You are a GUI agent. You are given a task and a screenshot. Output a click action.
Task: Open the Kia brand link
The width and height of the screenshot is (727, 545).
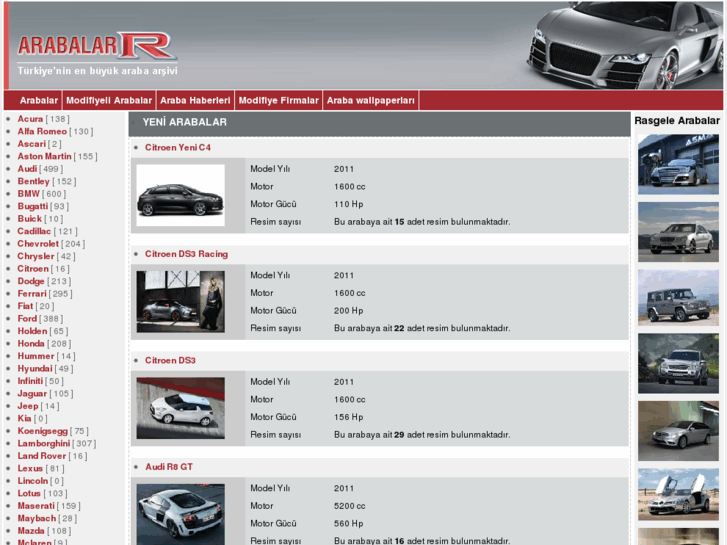pyautogui.click(x=24, y=419)
